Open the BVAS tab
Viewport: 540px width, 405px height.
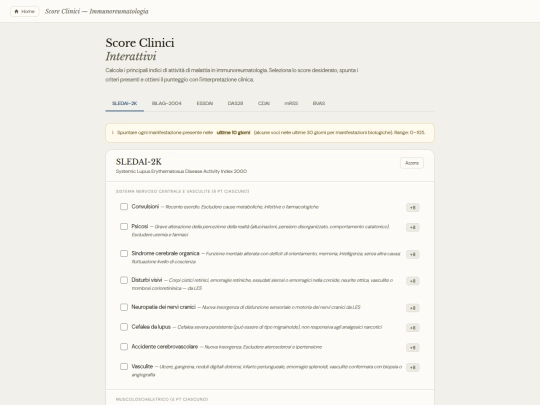[x=319, y=103]
